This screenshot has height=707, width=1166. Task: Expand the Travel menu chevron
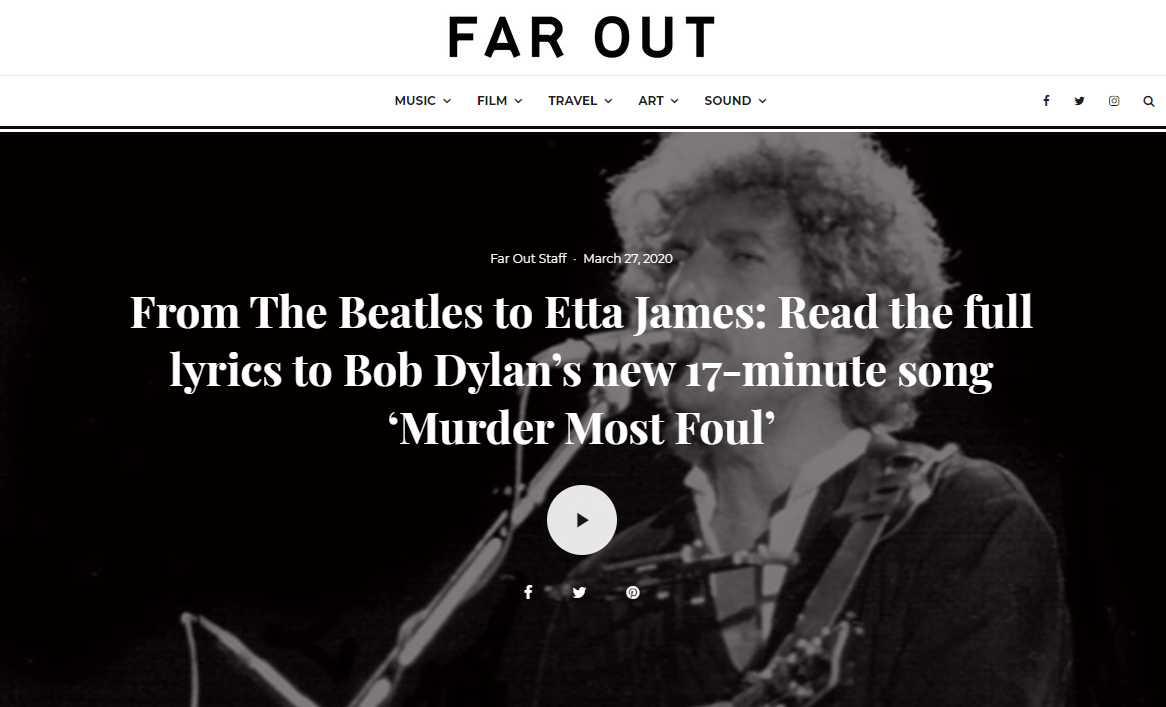coord(608,101)
